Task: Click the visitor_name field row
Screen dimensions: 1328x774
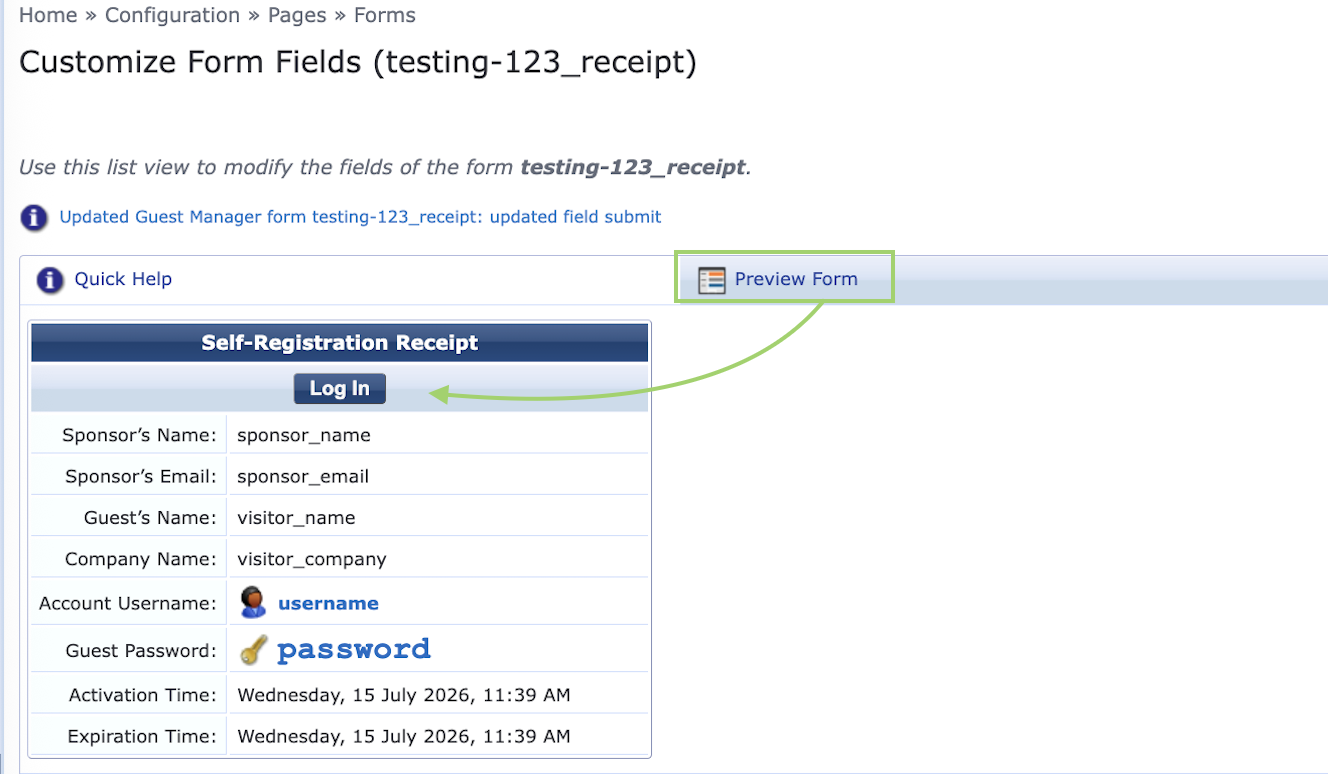Action: pos(340,518)
